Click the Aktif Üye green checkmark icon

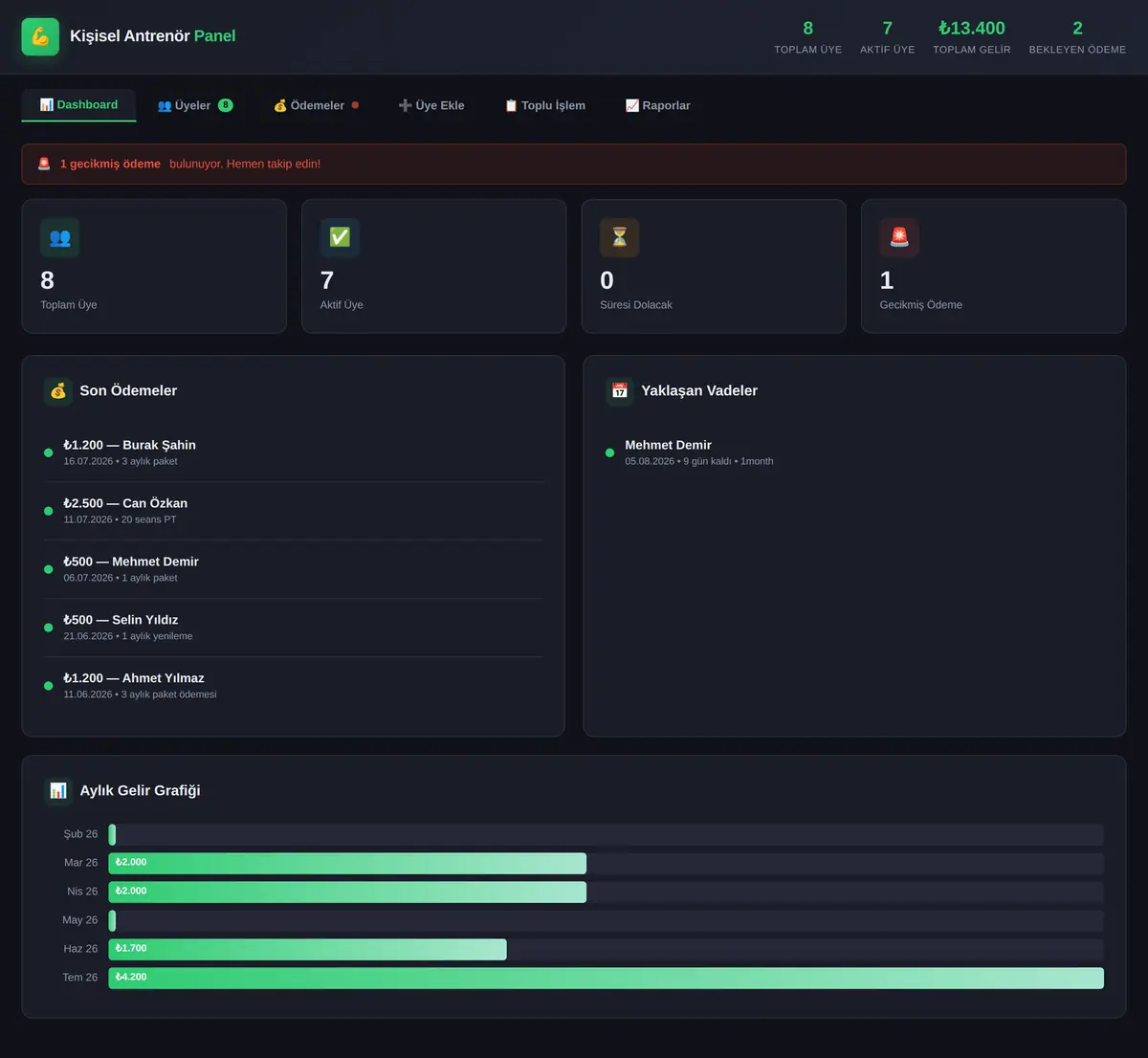(x=340, y=237)
